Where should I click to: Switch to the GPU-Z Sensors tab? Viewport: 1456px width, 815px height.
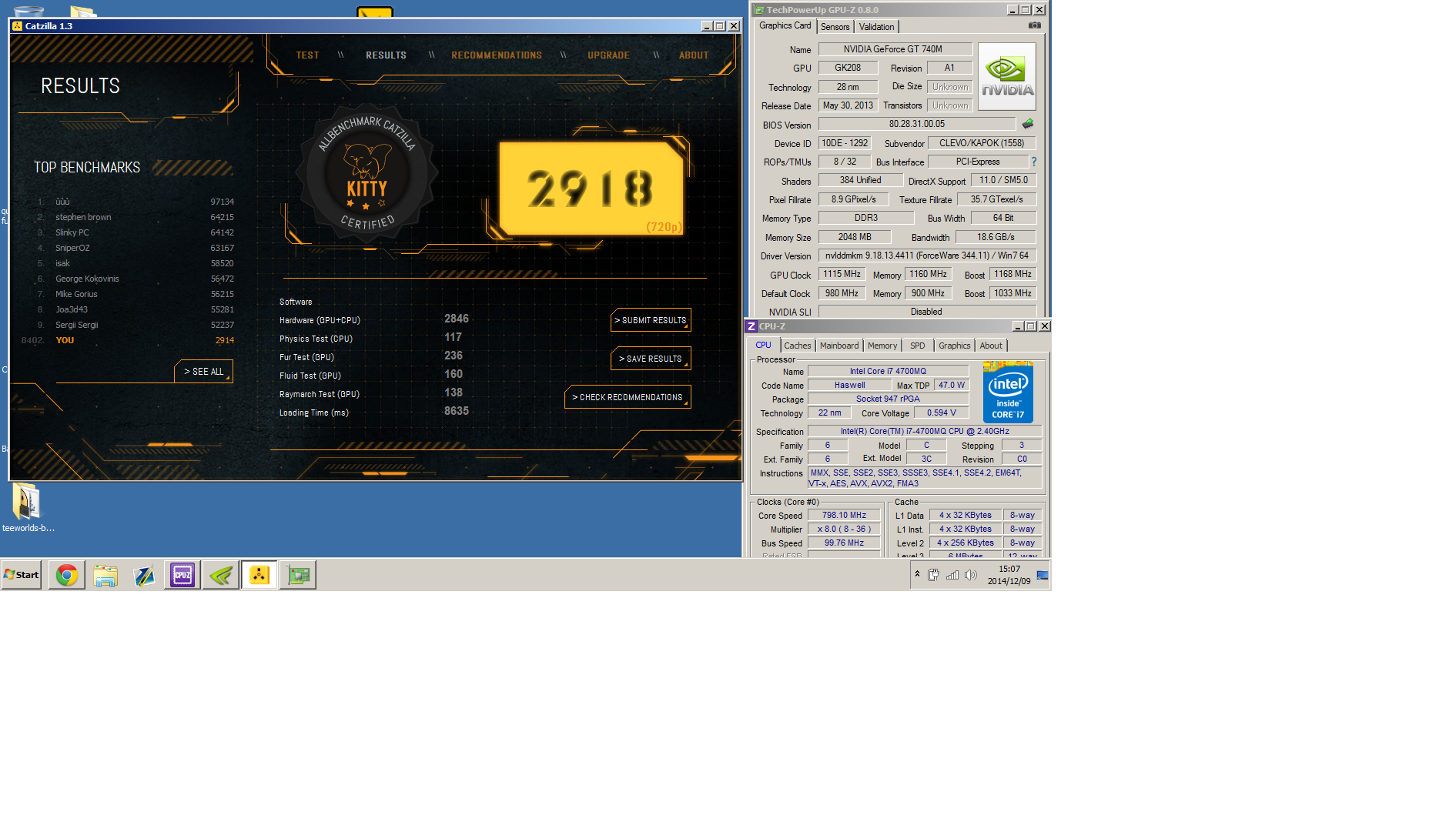[x=835, y=27]
